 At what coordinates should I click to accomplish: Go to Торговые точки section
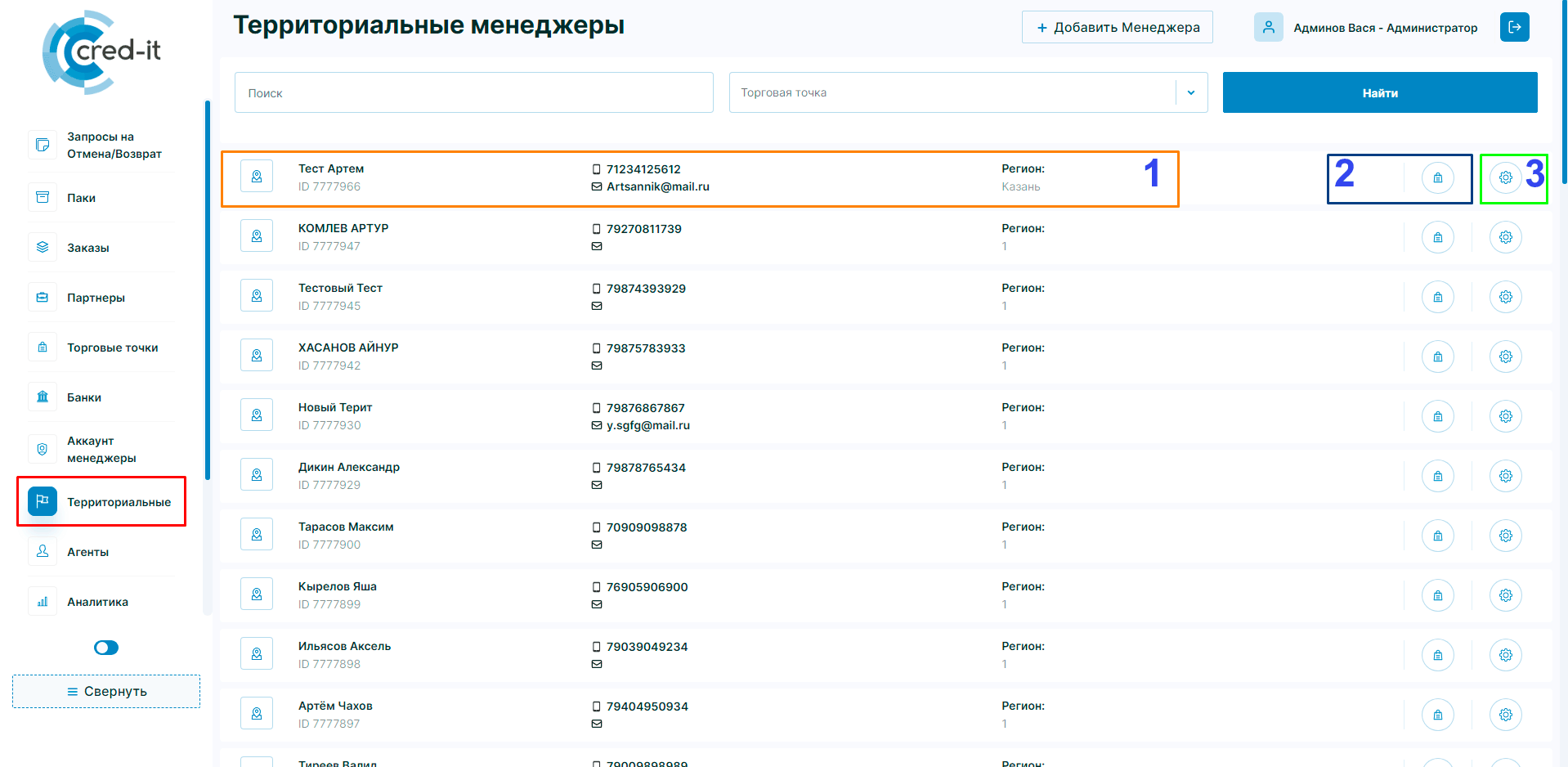click(112, 348)
